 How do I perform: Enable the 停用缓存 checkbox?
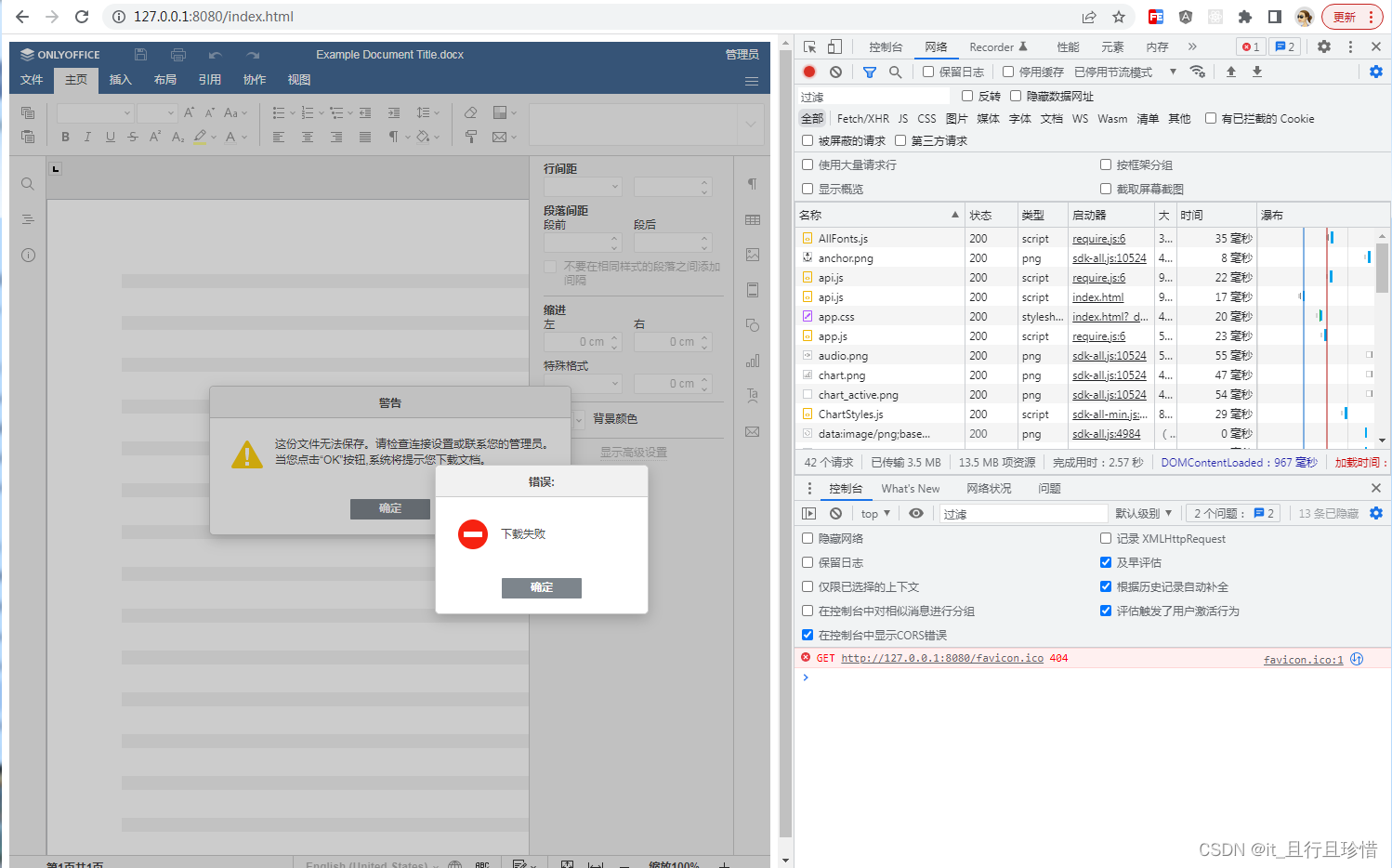coord(1009,71)
